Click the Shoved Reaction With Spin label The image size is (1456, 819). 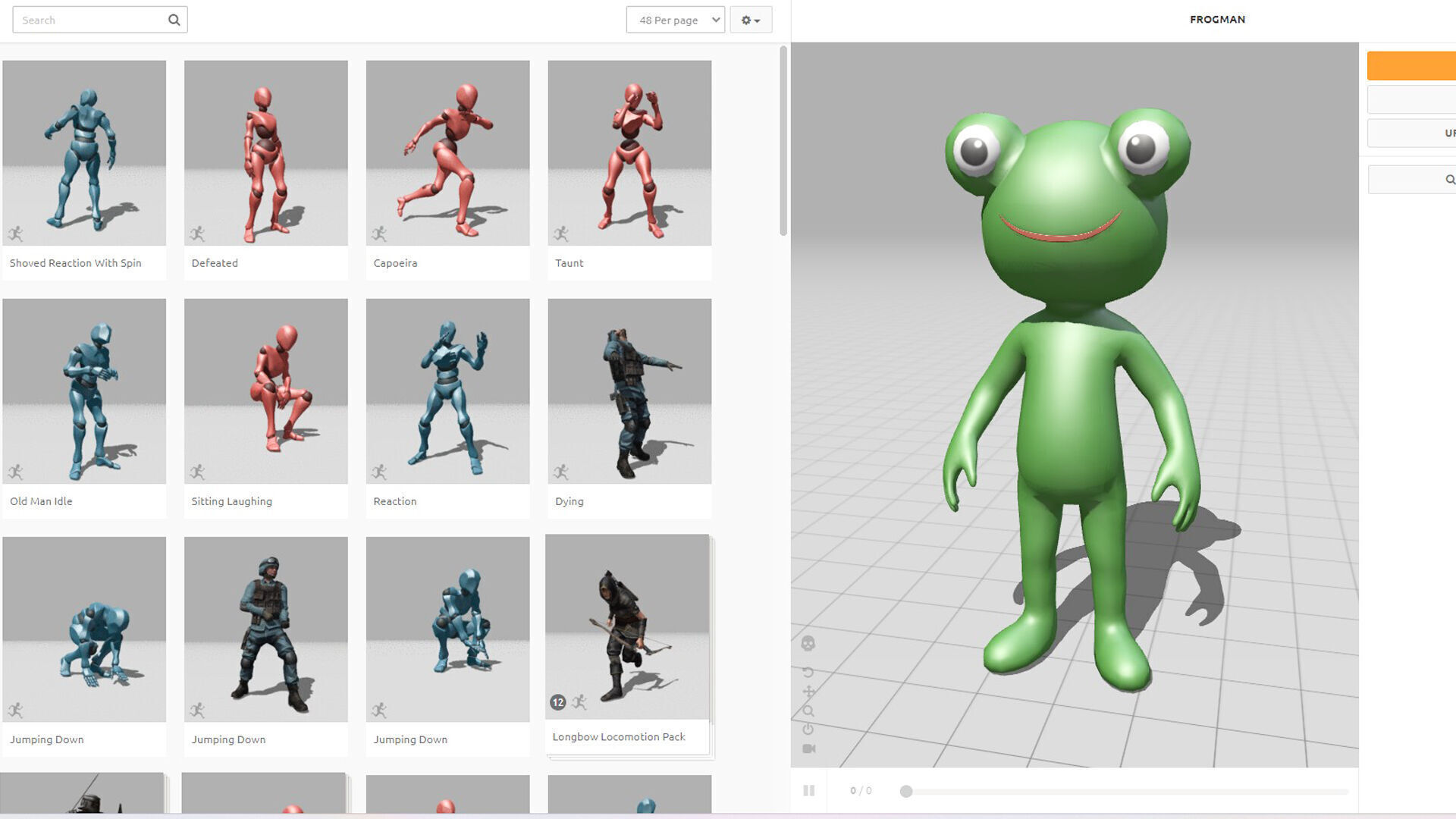(75, 263)
